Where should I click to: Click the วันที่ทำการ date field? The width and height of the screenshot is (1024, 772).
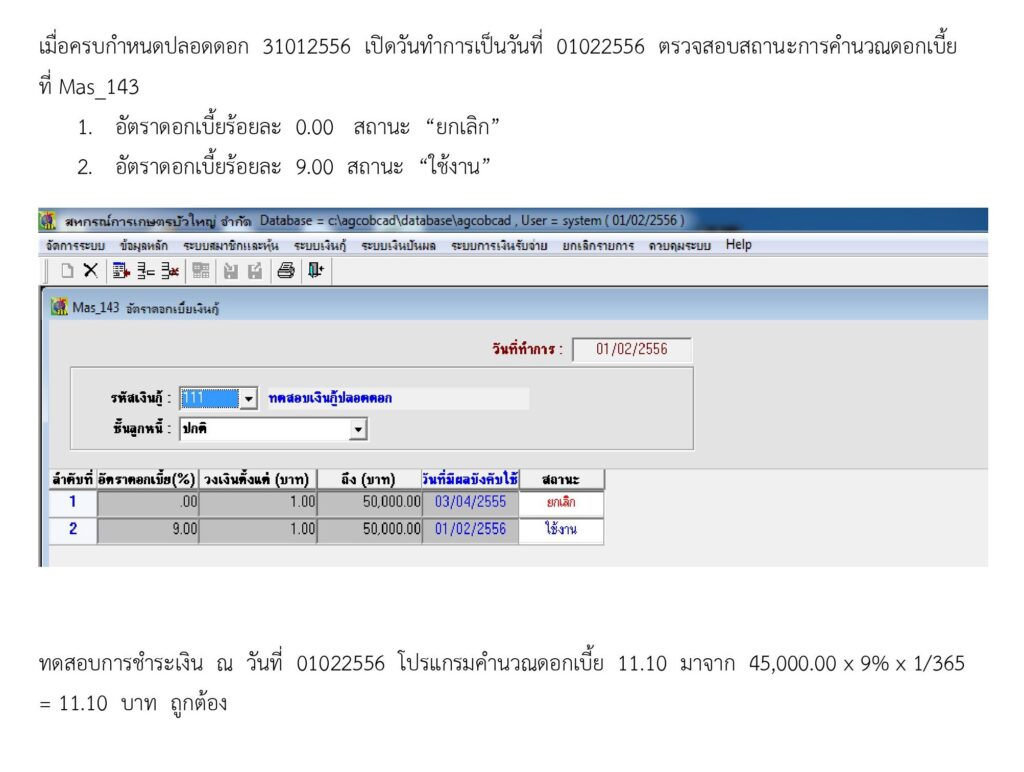631,350
